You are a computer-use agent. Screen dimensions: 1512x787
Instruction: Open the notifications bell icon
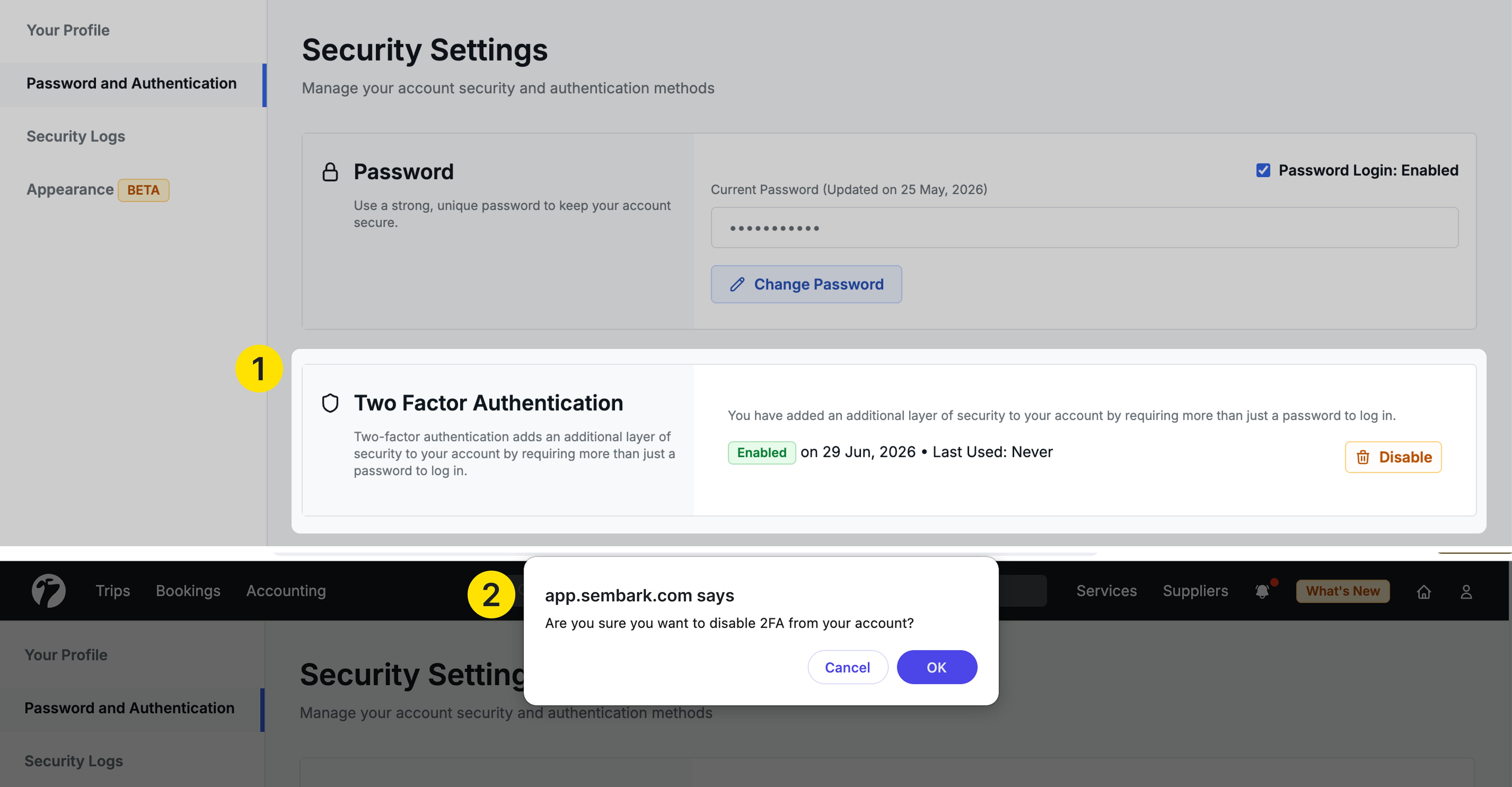tap(1263, 591)
